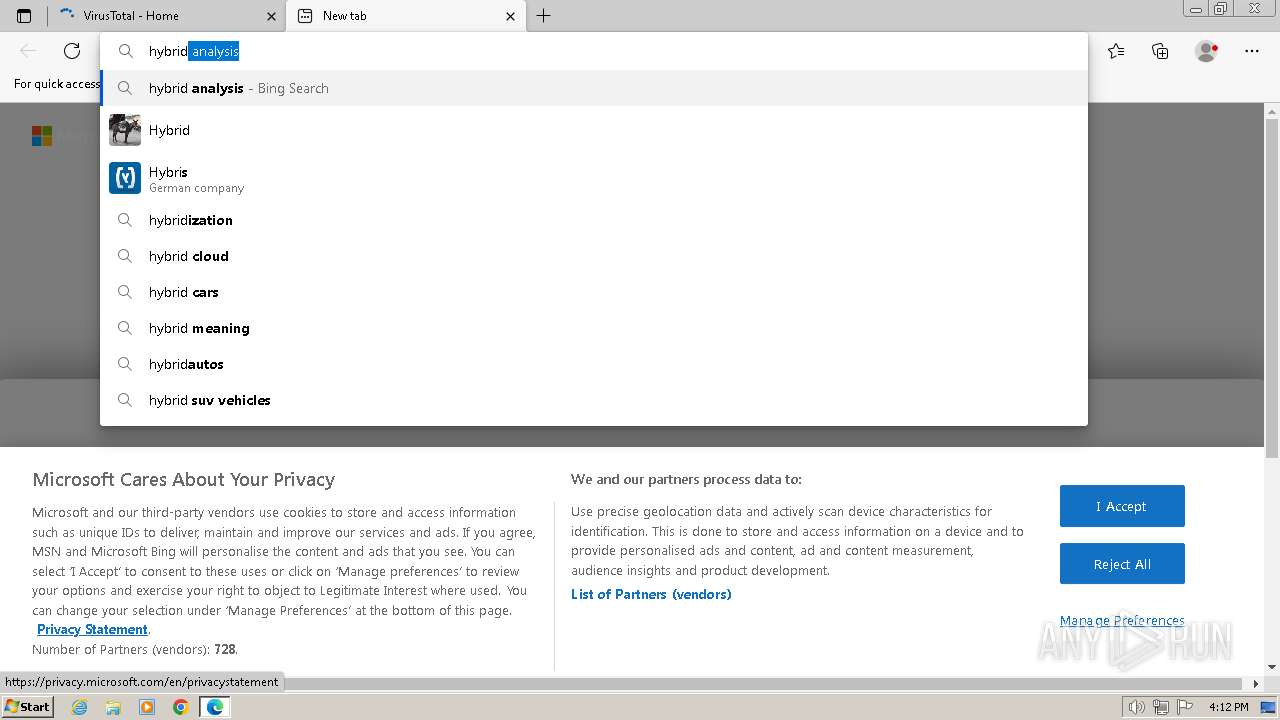Click the volume speaker tray icon

[x=1136, y=707]
